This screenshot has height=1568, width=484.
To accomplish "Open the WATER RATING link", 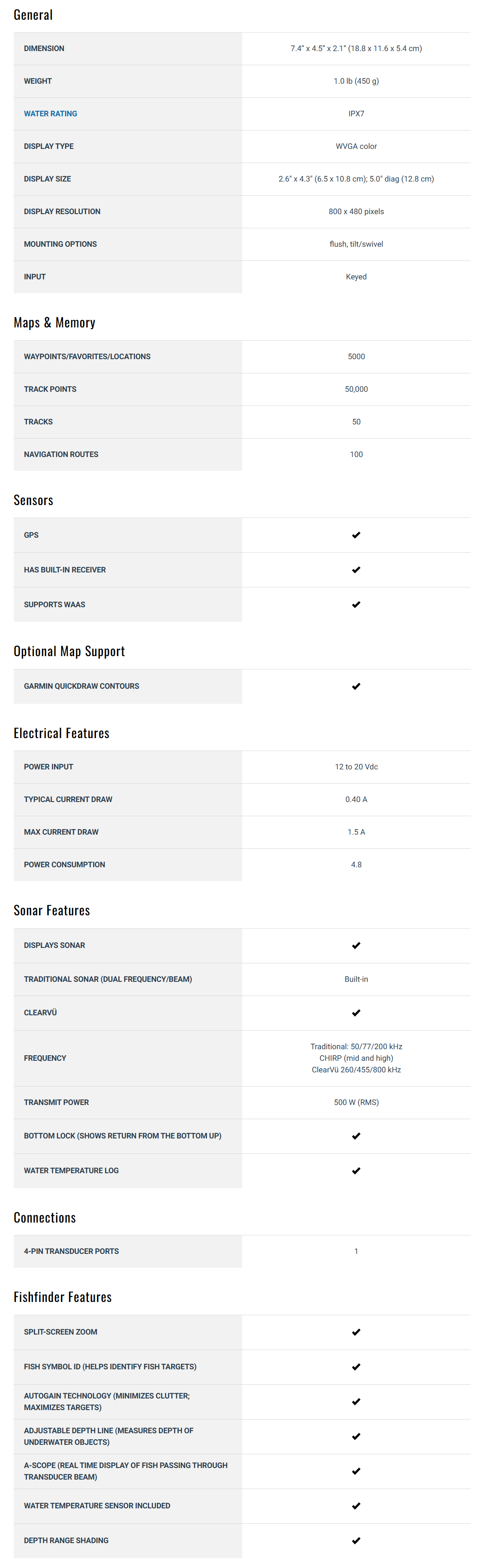I will 51,114.
